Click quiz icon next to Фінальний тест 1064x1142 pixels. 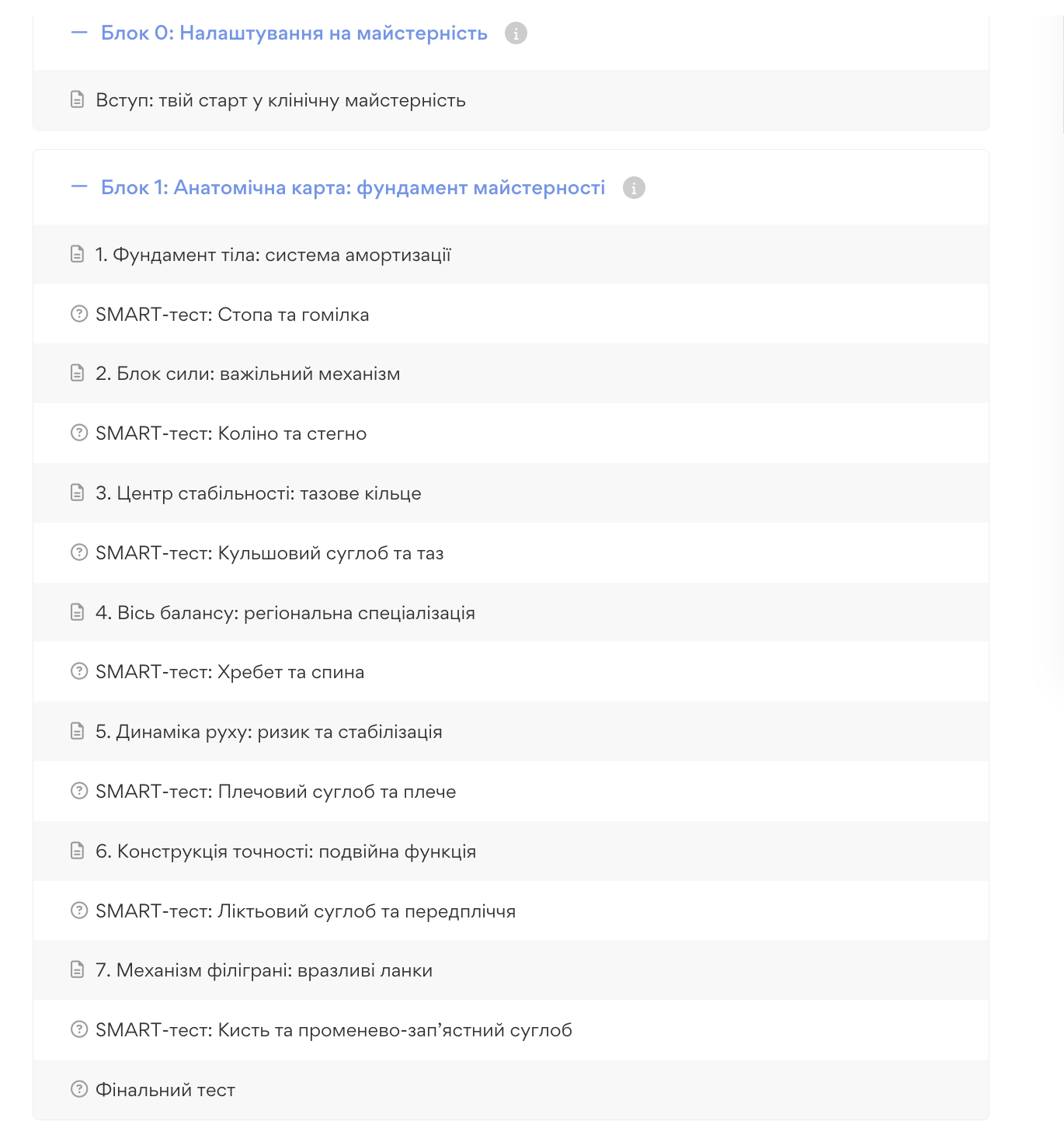(78, 1089)
